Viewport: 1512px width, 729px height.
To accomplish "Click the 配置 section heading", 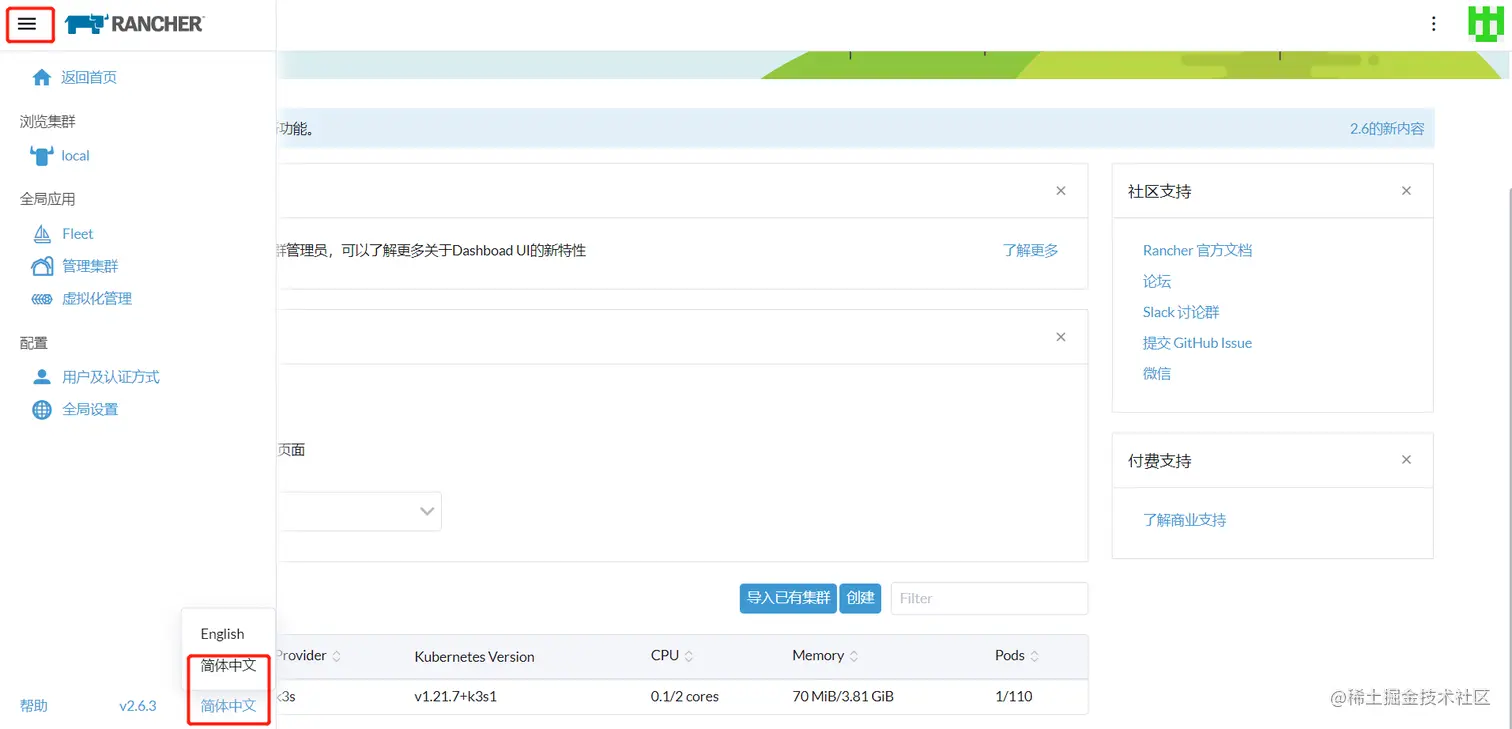I will (34, 343).
